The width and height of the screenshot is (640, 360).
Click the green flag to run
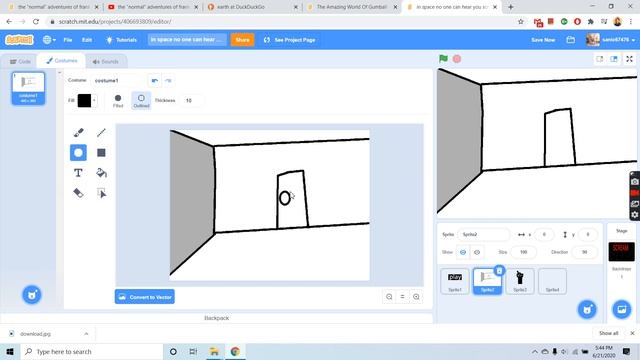tap(443, 59)
